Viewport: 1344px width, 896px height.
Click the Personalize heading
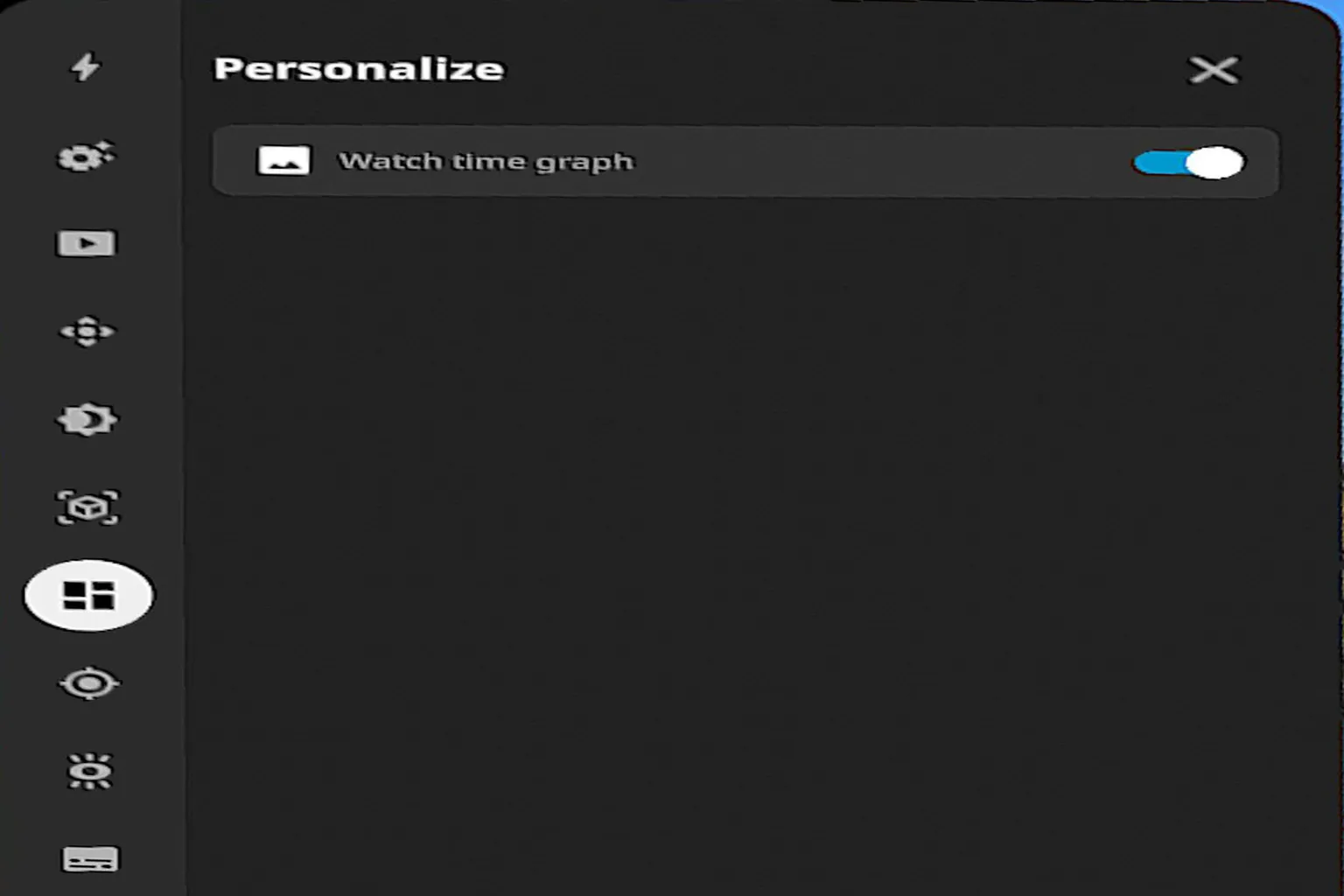[359, 69]
